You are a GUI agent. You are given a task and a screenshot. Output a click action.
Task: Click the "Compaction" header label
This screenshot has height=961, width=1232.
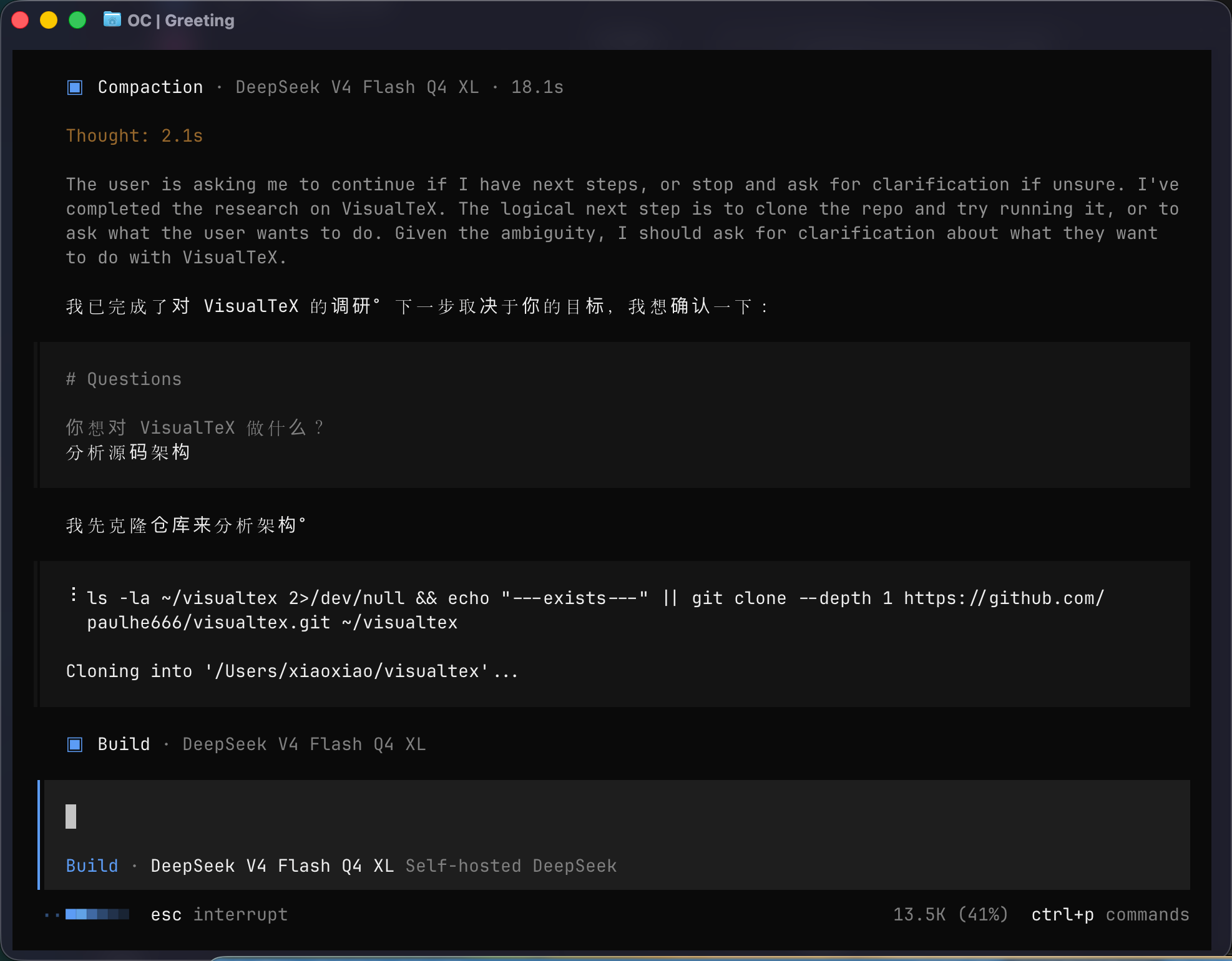click(150, 87)
